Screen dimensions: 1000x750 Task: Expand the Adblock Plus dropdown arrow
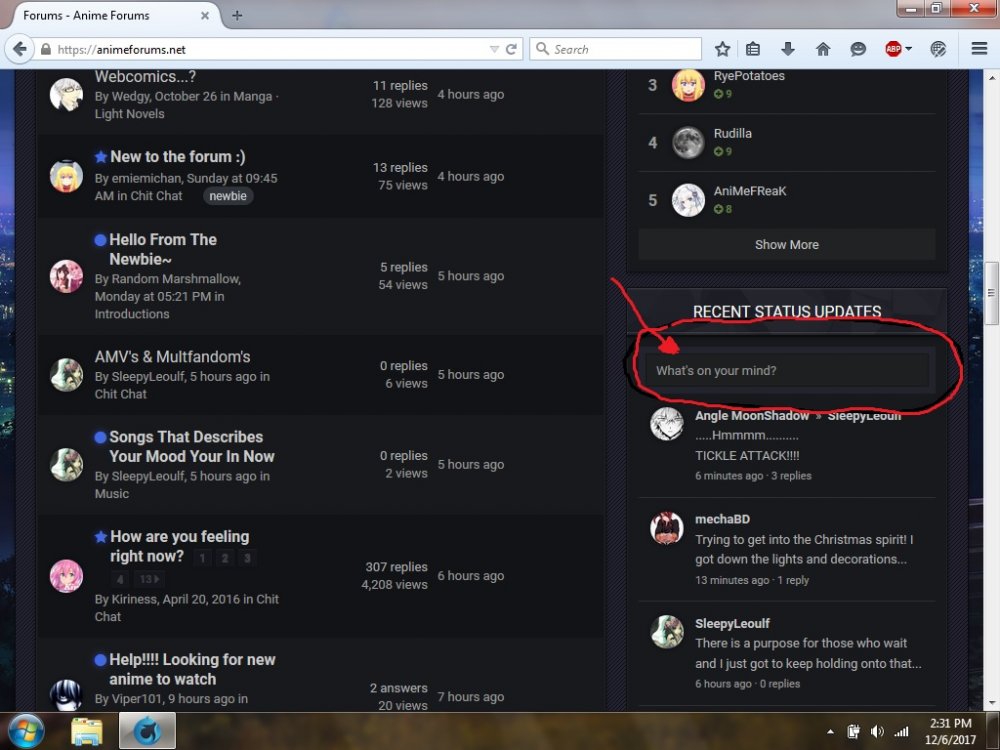pos(908,48)
